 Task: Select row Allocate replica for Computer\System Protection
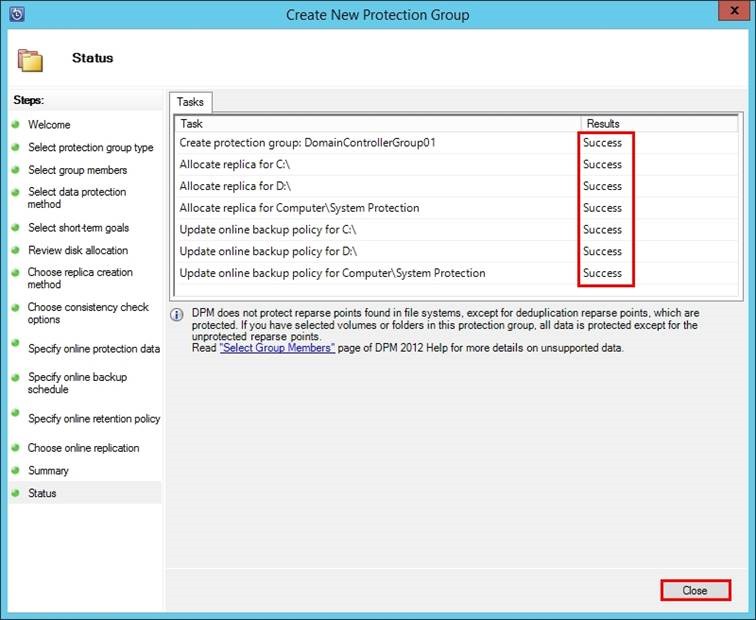(x=457, y=208)
